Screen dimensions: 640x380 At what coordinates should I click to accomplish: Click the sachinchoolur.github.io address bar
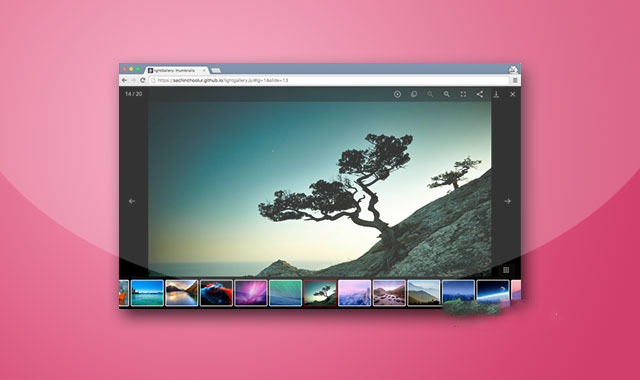tap(329, 80)
